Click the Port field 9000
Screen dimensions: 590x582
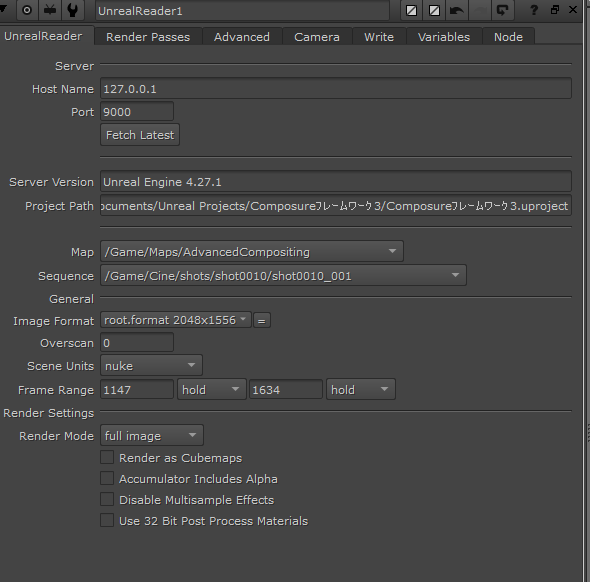[137, 112]
